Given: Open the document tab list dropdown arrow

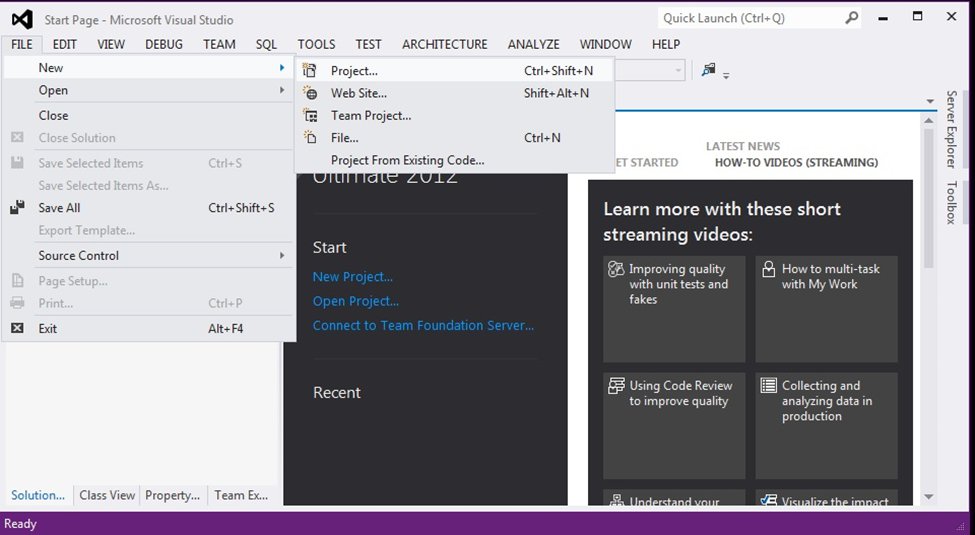Looking at the screenshot, I should [x=930, y=101].
